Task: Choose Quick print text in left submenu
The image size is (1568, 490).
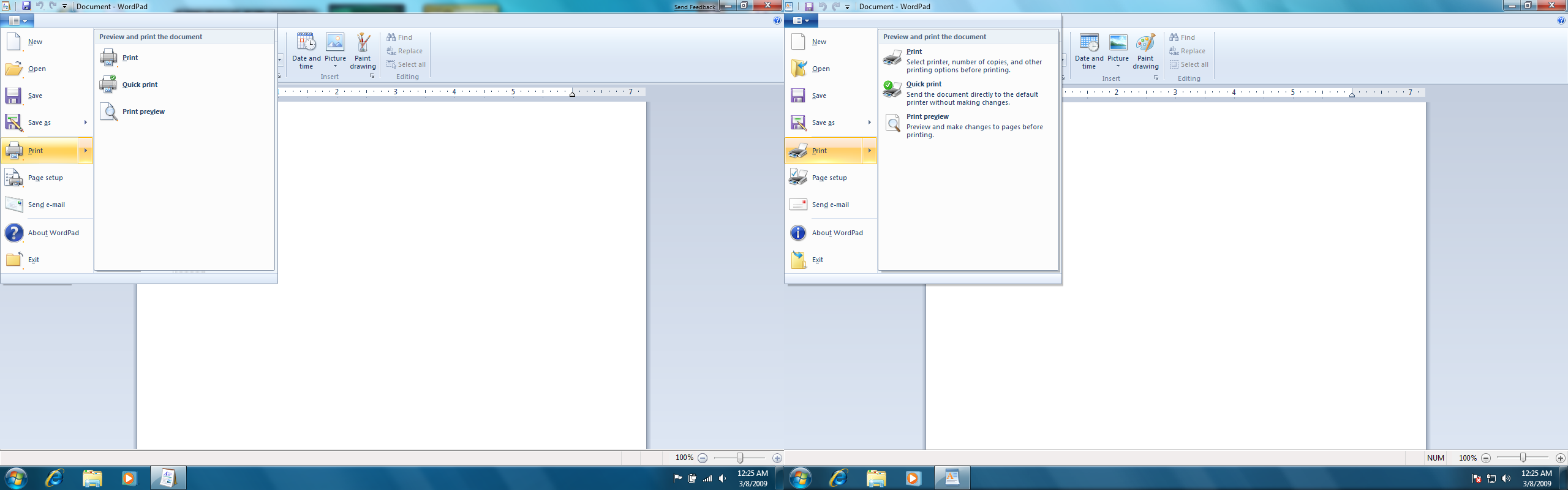Action: tap(140, 85)
